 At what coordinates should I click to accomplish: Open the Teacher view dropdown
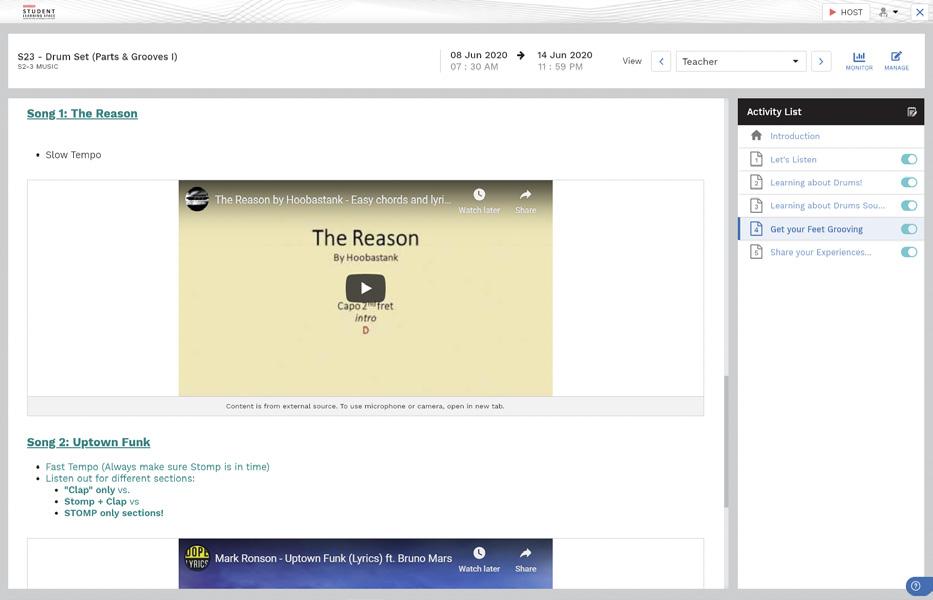coord(741,61)
